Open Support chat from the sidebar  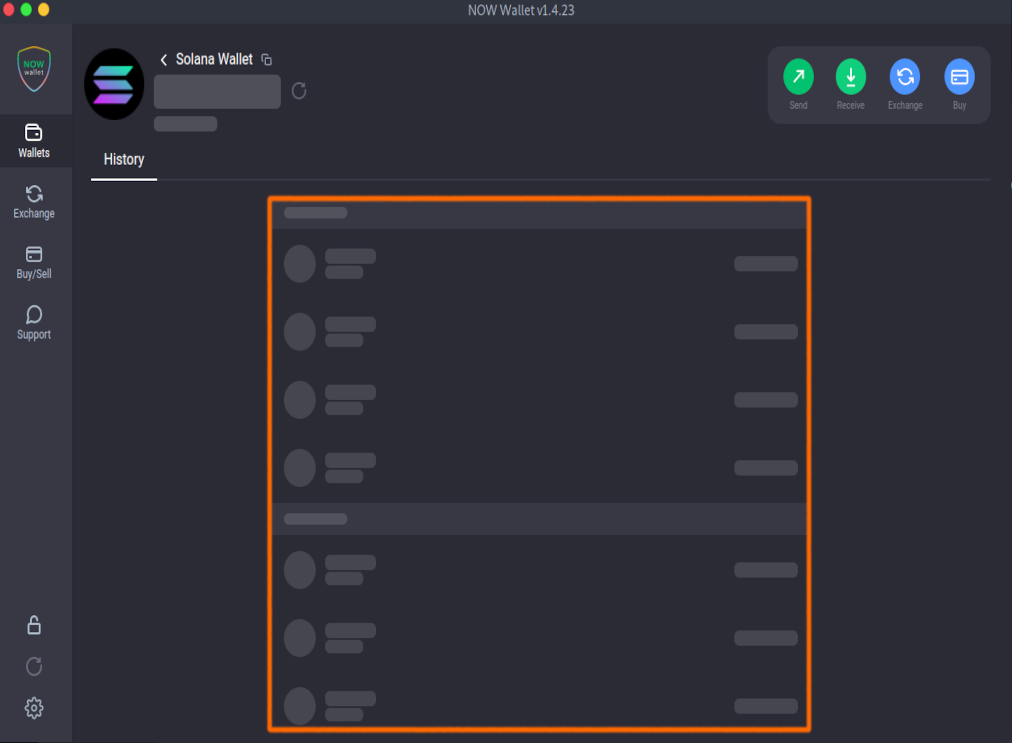pyautogui.click(x=34, y=323)
